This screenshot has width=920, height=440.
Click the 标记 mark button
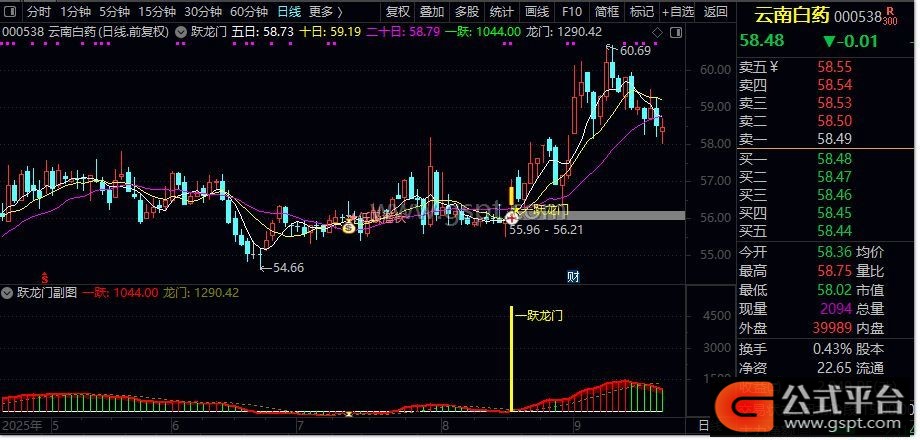[641, 12]
